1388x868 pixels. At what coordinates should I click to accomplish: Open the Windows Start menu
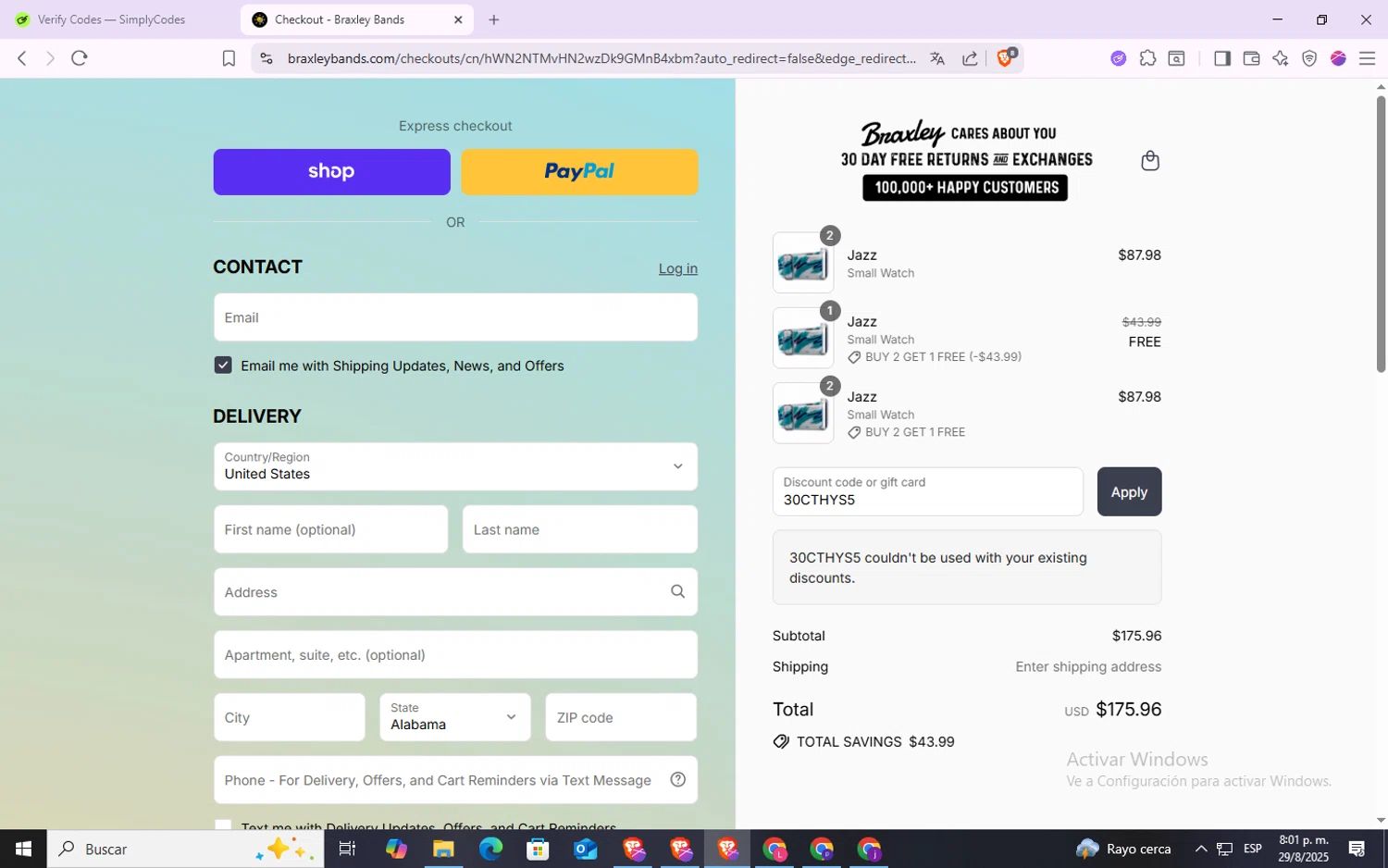[x=23, y=849]
